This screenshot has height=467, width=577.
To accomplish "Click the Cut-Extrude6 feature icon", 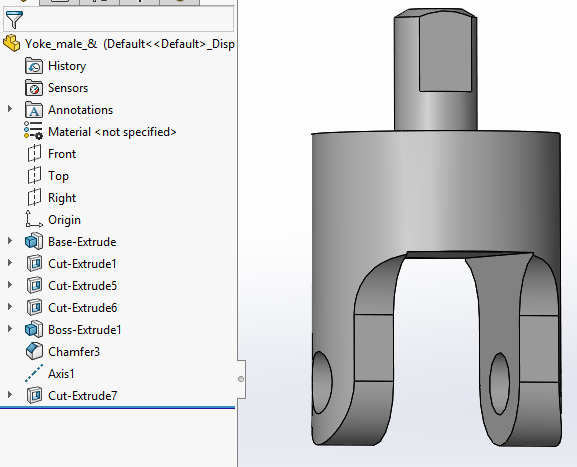I will (x=35, y=307).
